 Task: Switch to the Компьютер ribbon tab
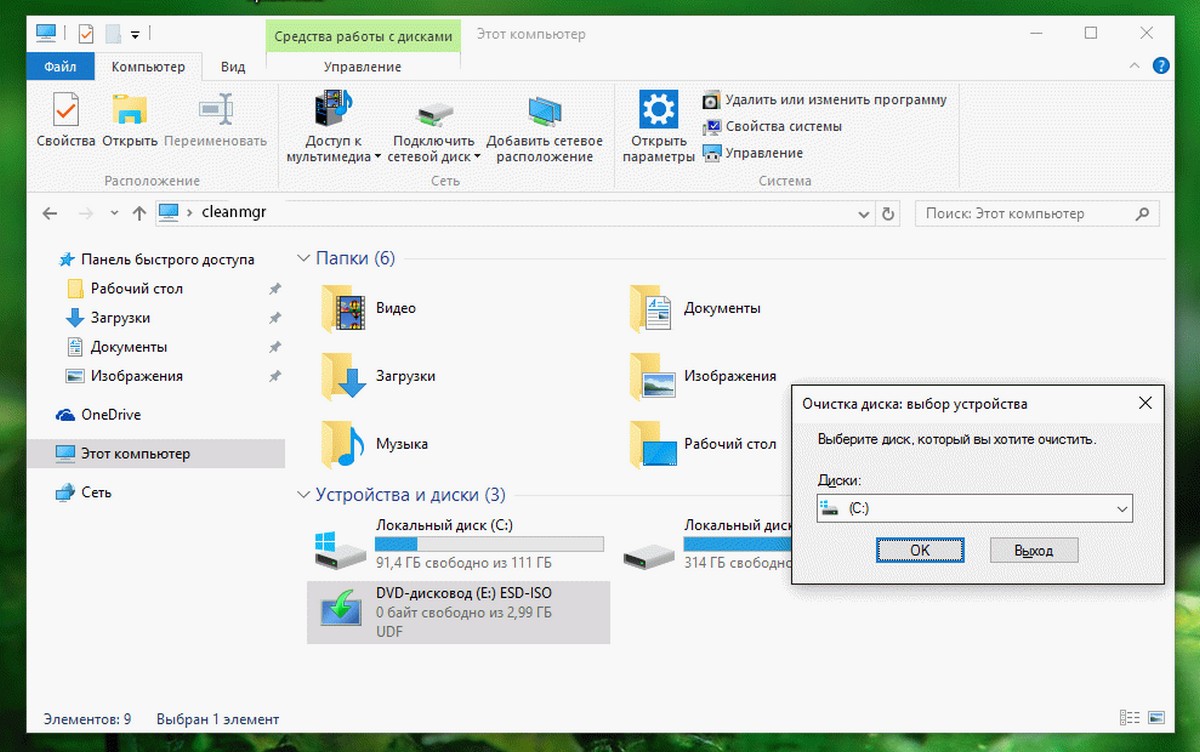[148, 67]
